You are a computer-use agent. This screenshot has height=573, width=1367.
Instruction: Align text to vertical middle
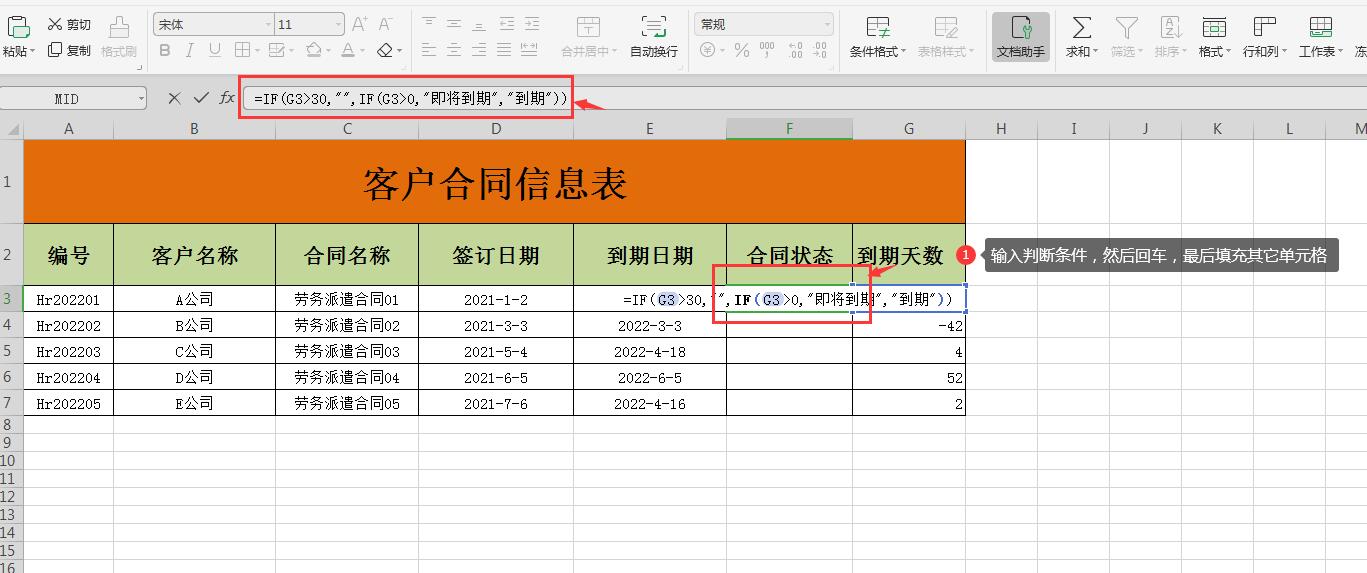(454, 24)
